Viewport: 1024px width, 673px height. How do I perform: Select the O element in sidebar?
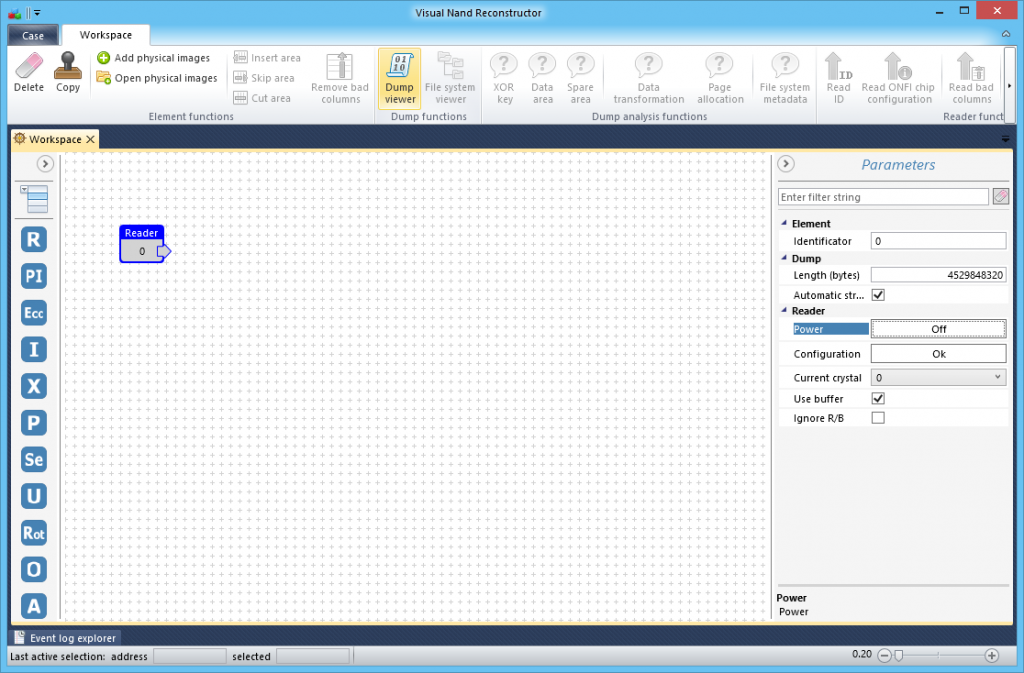pos(33,569)
